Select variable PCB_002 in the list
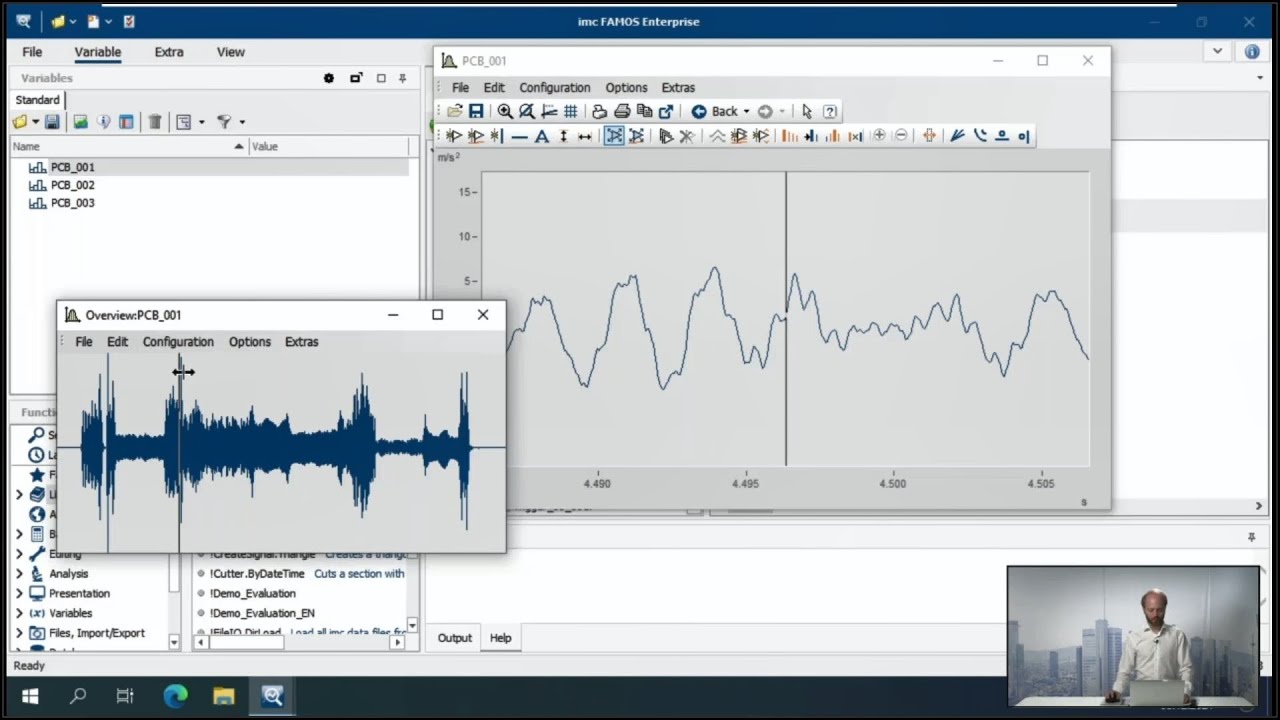The height and width of the screenshot is (720, 1280). [x=73, y=185]
